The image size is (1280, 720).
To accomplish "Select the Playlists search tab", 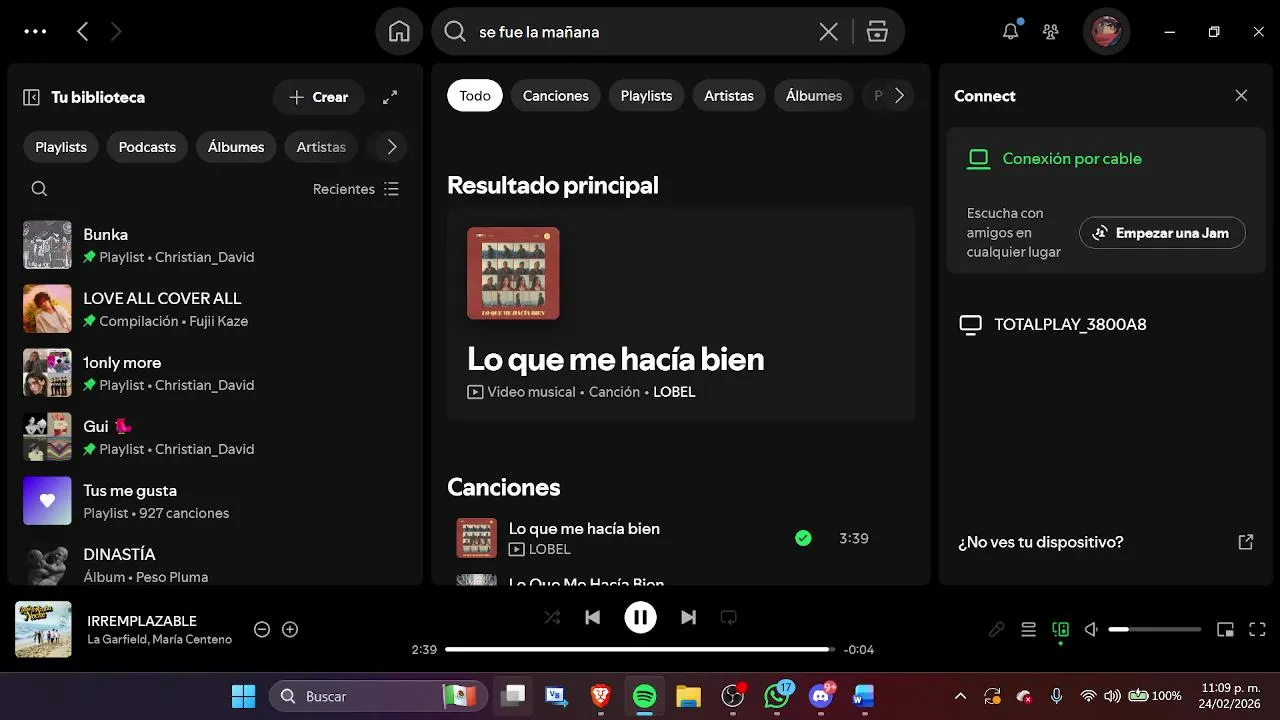I will [646, 96].
